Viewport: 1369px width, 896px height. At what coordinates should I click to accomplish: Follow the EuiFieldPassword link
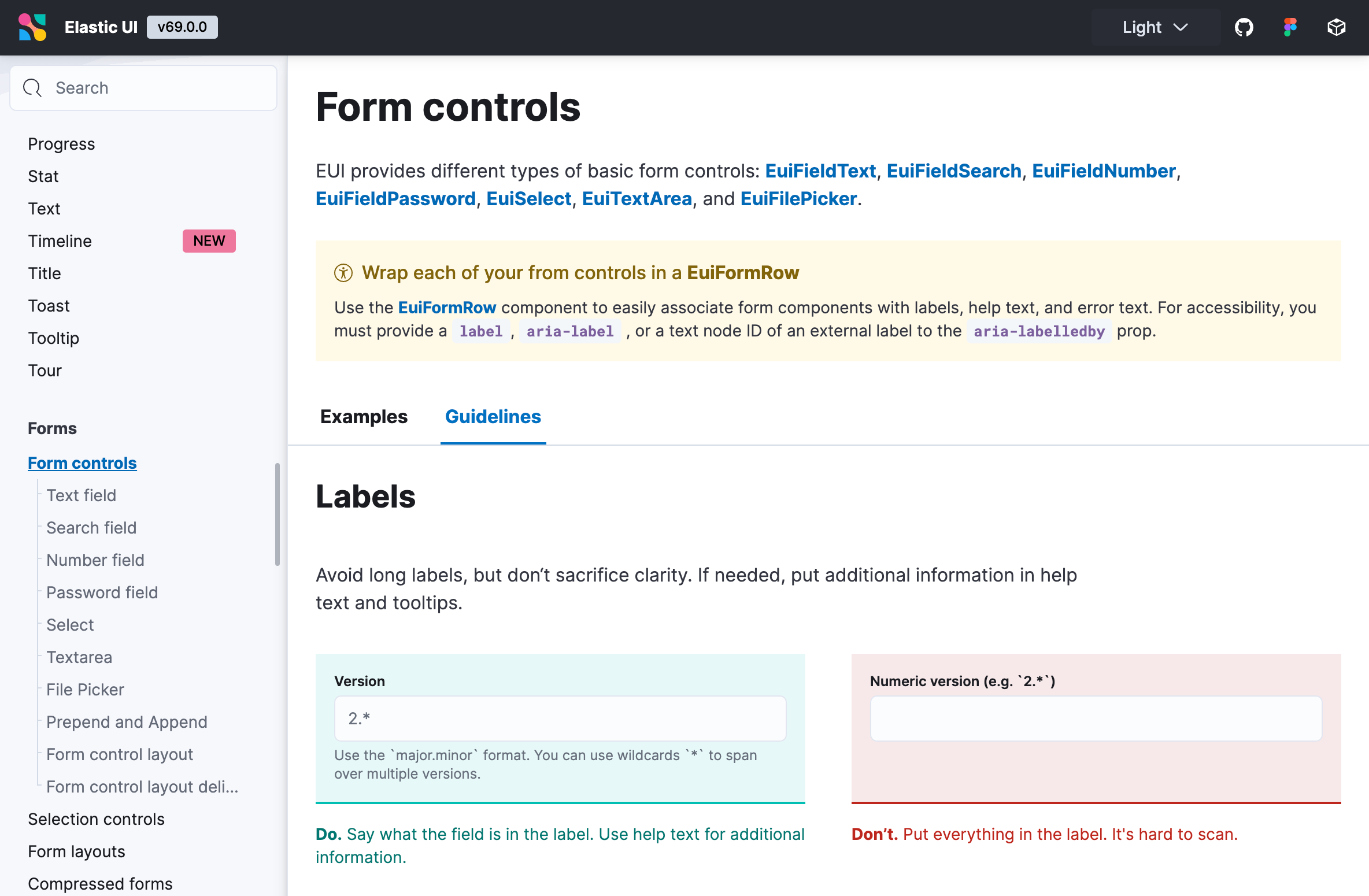tap(395, 199)
